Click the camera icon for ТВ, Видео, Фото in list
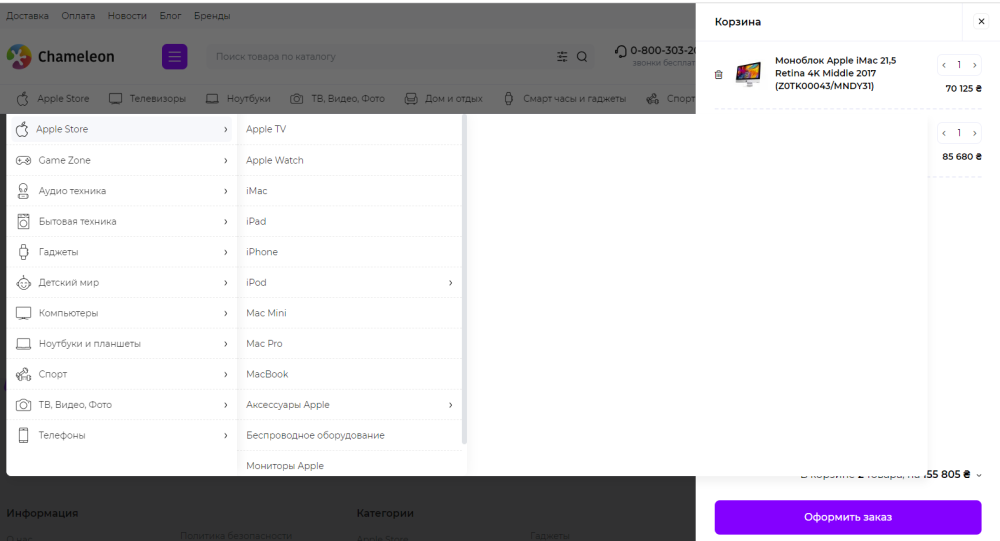This screenshot has height=541, width=1000. pyautogui.click(x=24, y=405)
